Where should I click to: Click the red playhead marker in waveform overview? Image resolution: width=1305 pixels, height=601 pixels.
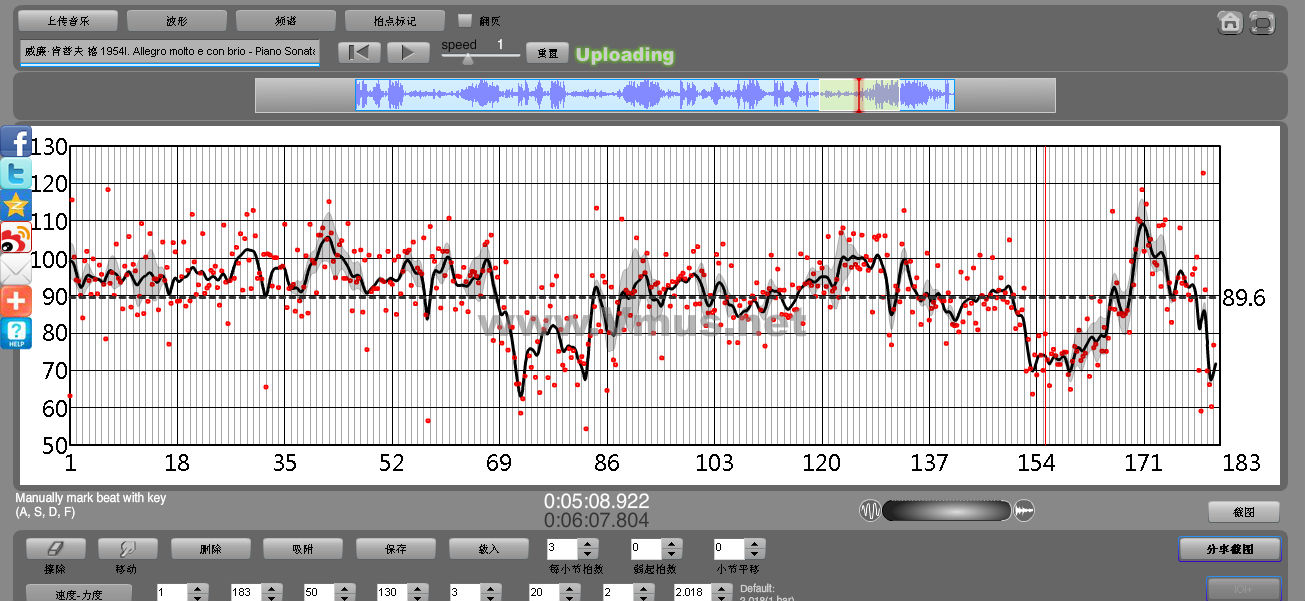click(x=858, y=95)
